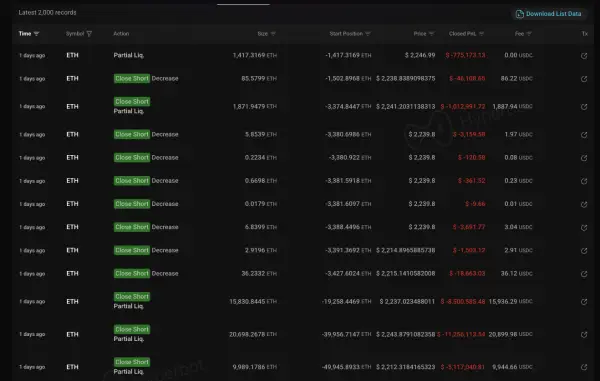Click closed PnL $-775,173.13
The image size is (600, 381).
pyautogui.click(x=465, y=55)
